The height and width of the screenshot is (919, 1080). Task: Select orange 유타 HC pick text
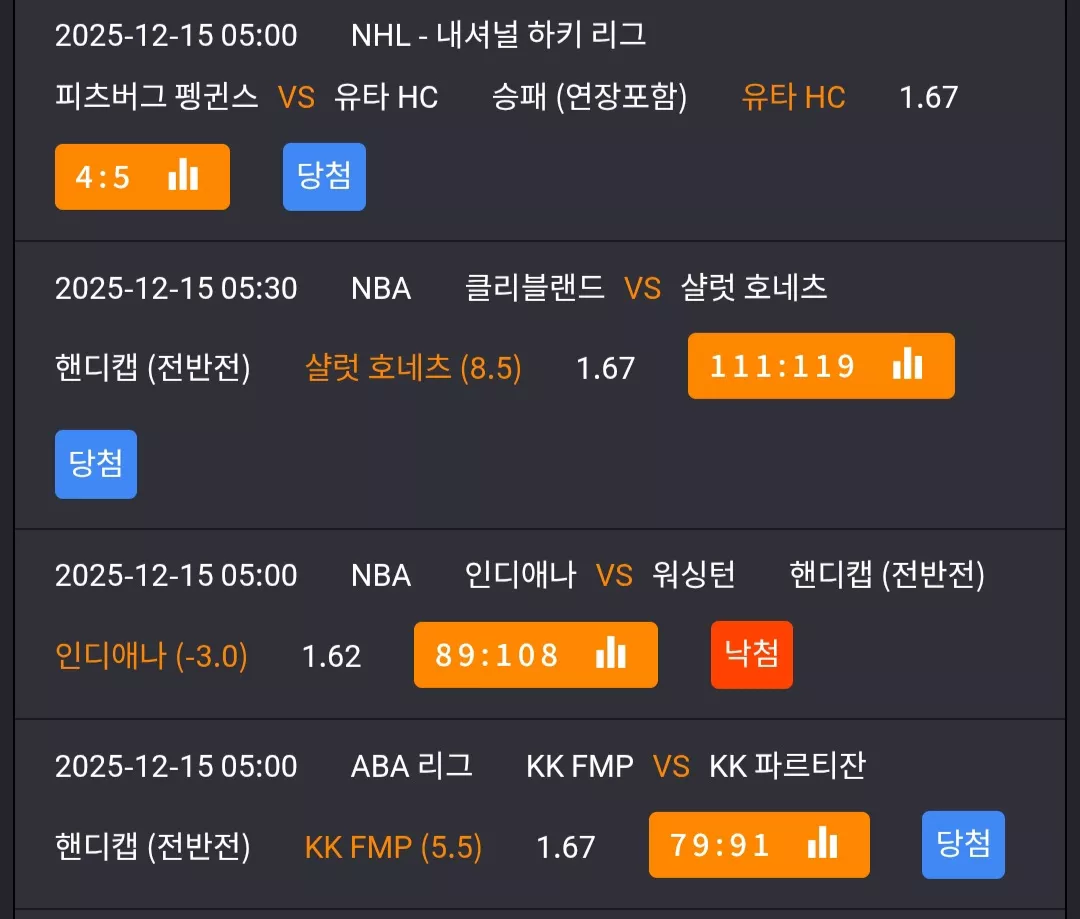click(793, 97)
